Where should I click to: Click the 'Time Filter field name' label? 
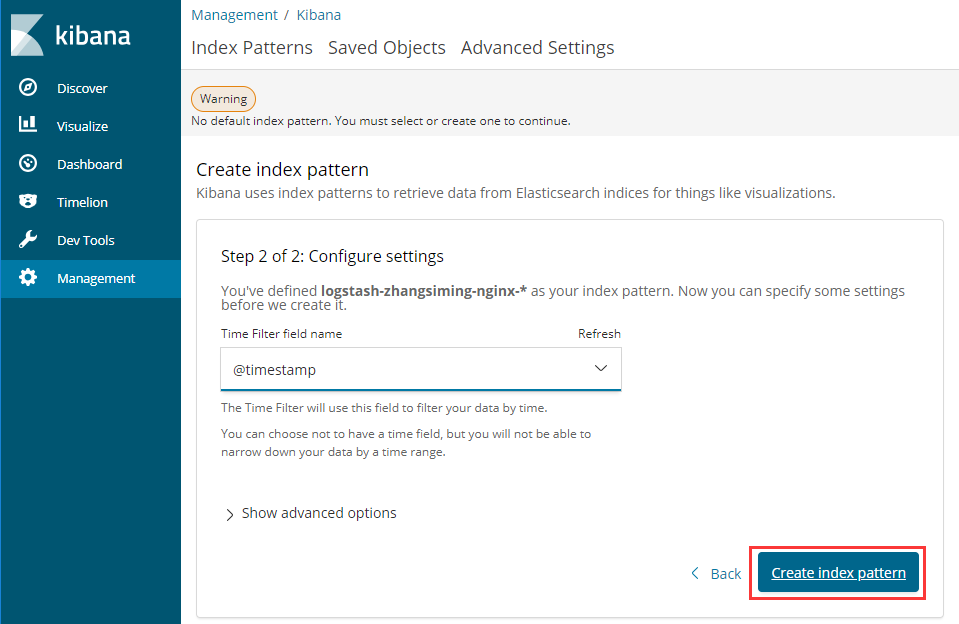tap(281, 333)
